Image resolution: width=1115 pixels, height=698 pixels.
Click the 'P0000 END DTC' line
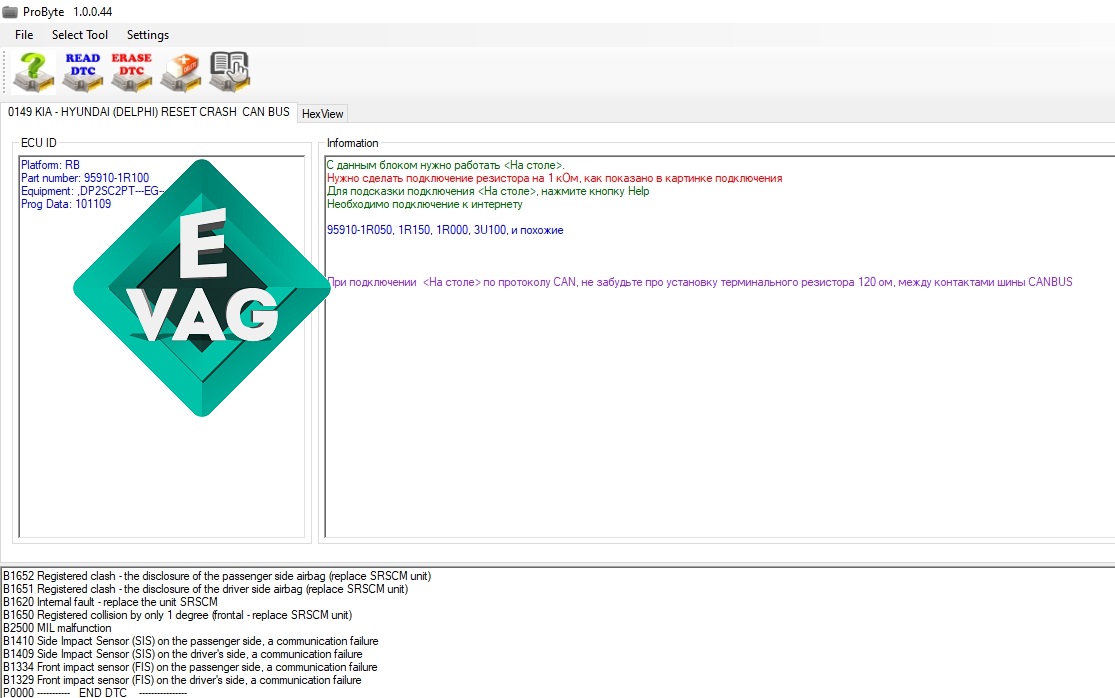pyautogui.click(x=95, y=692)
